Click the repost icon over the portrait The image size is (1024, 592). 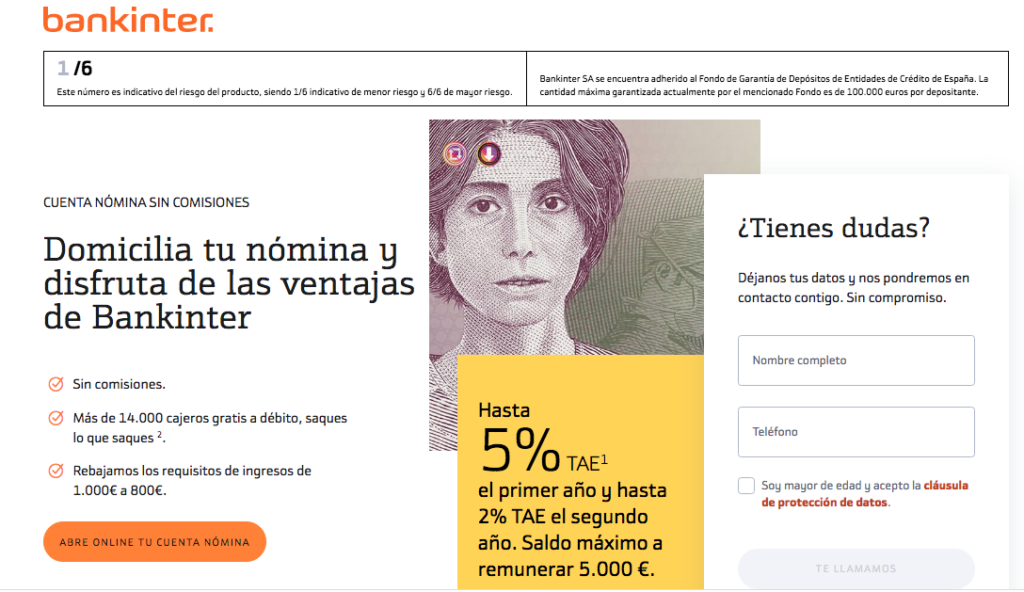pyautogui.click(x=455, y=154)
